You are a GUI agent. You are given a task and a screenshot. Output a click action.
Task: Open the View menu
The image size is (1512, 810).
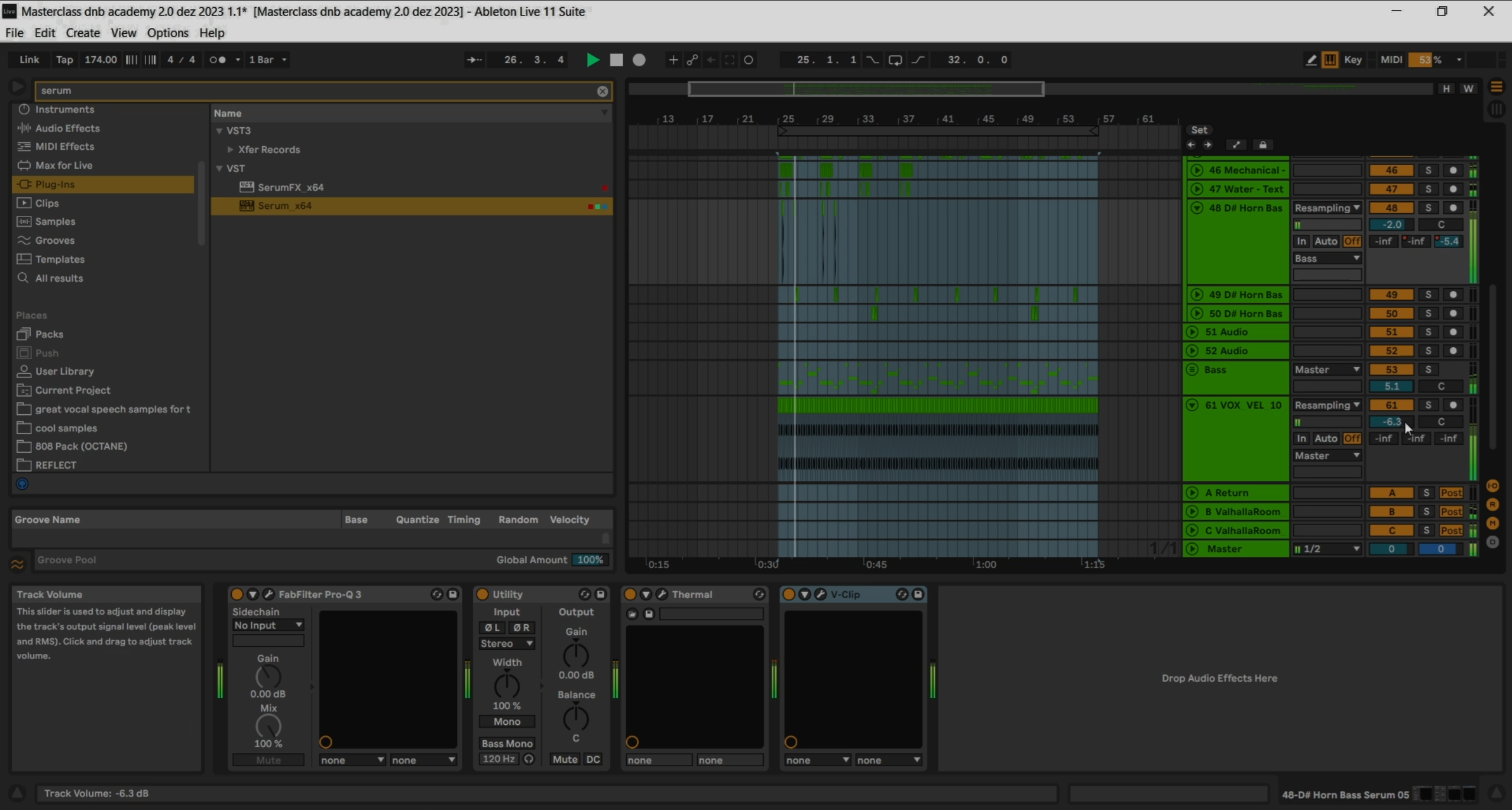click(124, 33)
